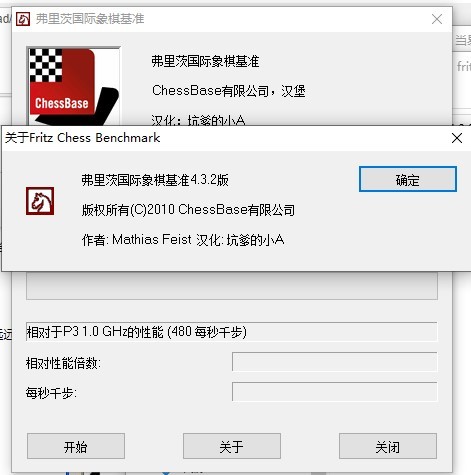Viewport: 471px width, 475px height.
Task: Click the 相对性能倍数 result field
Action: [334, 362]
